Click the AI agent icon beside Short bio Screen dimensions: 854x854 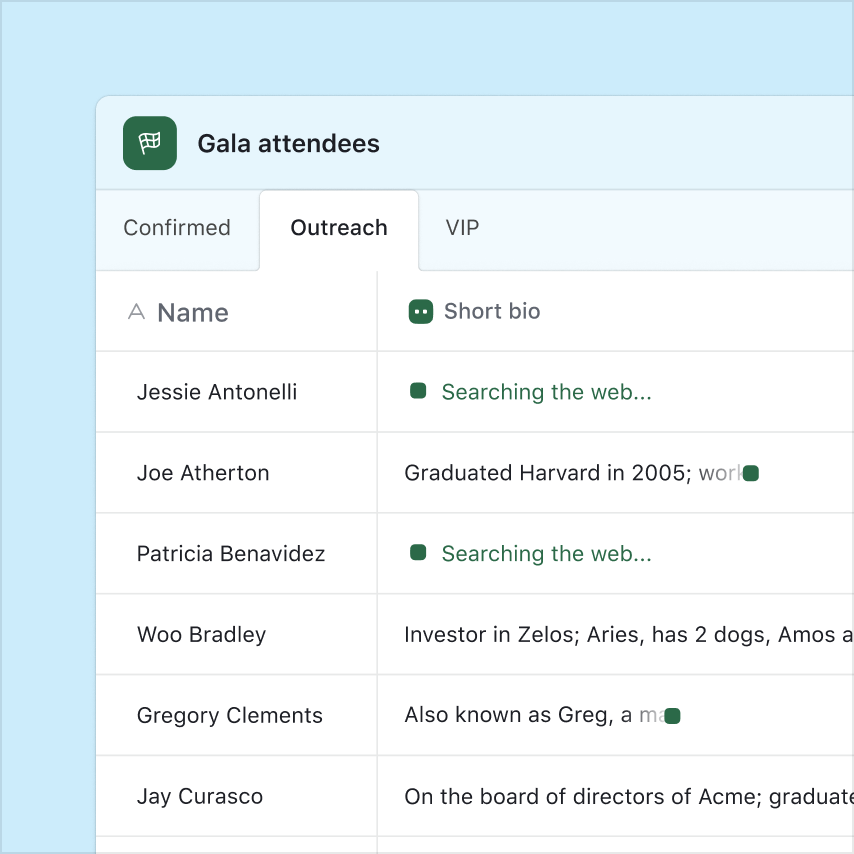420,312
